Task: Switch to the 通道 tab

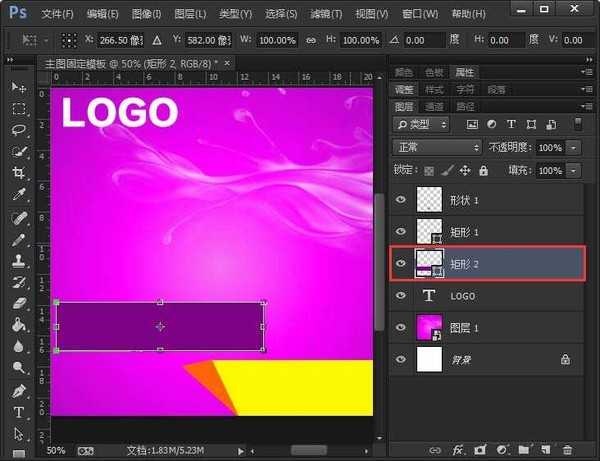Action: pos(434,106)
